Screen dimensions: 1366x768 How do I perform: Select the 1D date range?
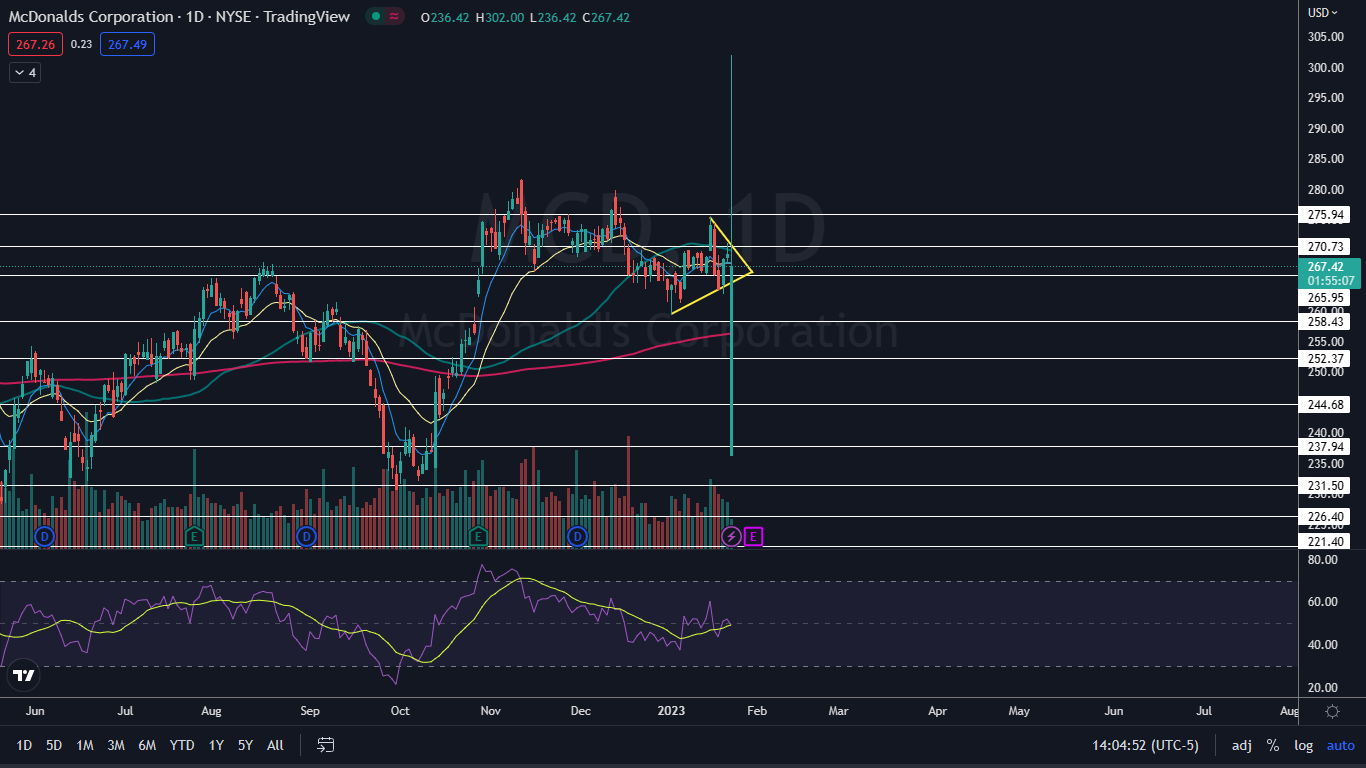[x=24, y=745]
